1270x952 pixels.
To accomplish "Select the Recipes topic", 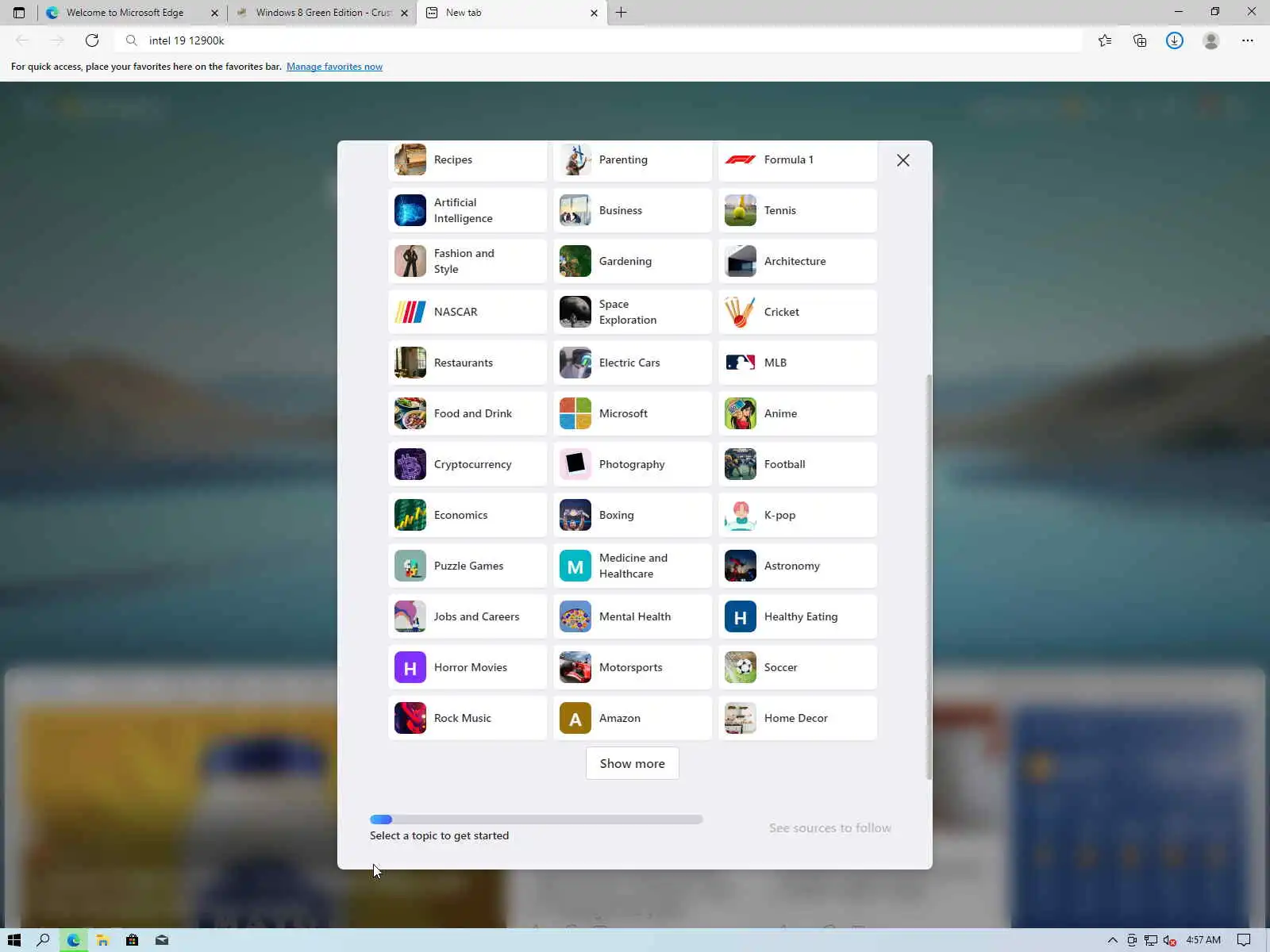I will [468, 159].
